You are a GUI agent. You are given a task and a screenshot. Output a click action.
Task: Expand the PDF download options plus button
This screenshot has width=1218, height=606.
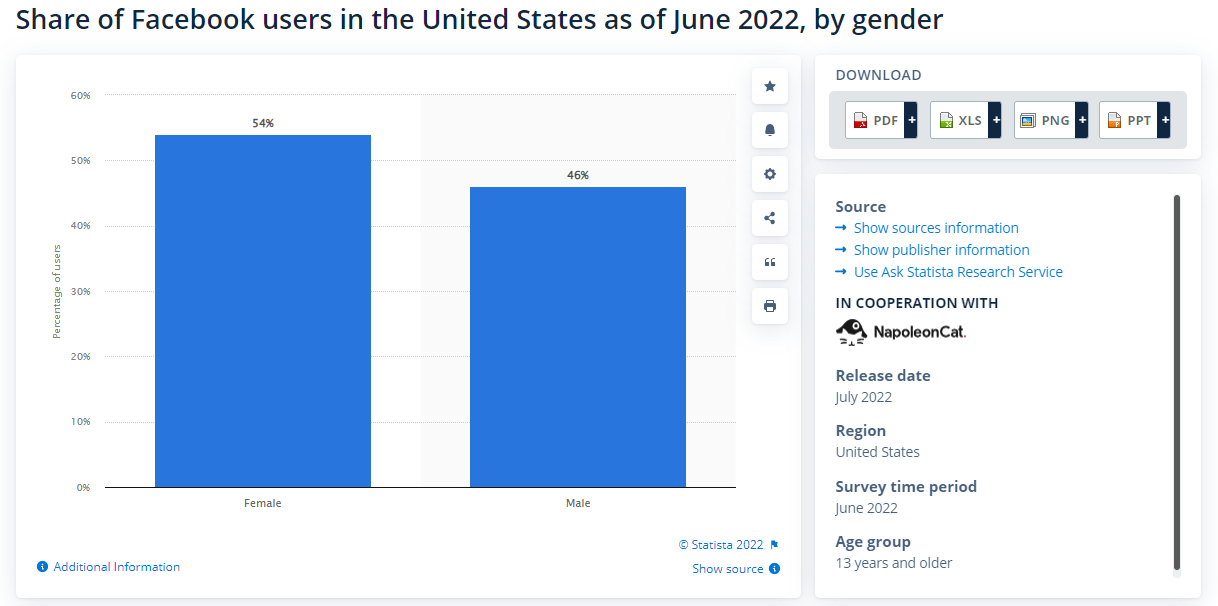tap(911, 119)
